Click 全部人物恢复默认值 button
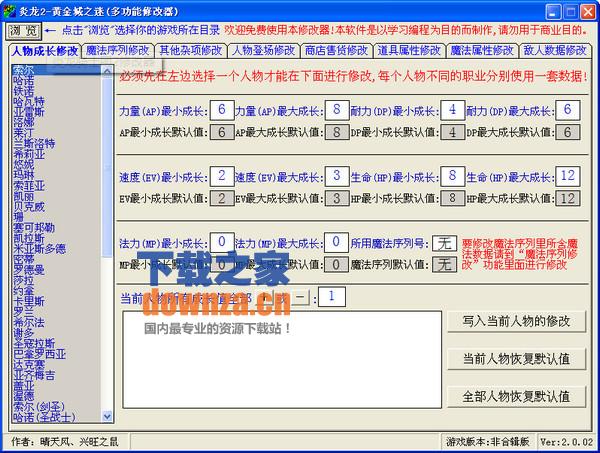The height and width of the screenshot is (453, 600). pos(517,397)
